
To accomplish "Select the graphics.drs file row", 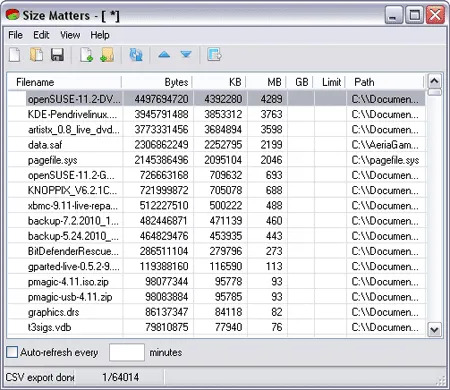I will click(216, 312).
